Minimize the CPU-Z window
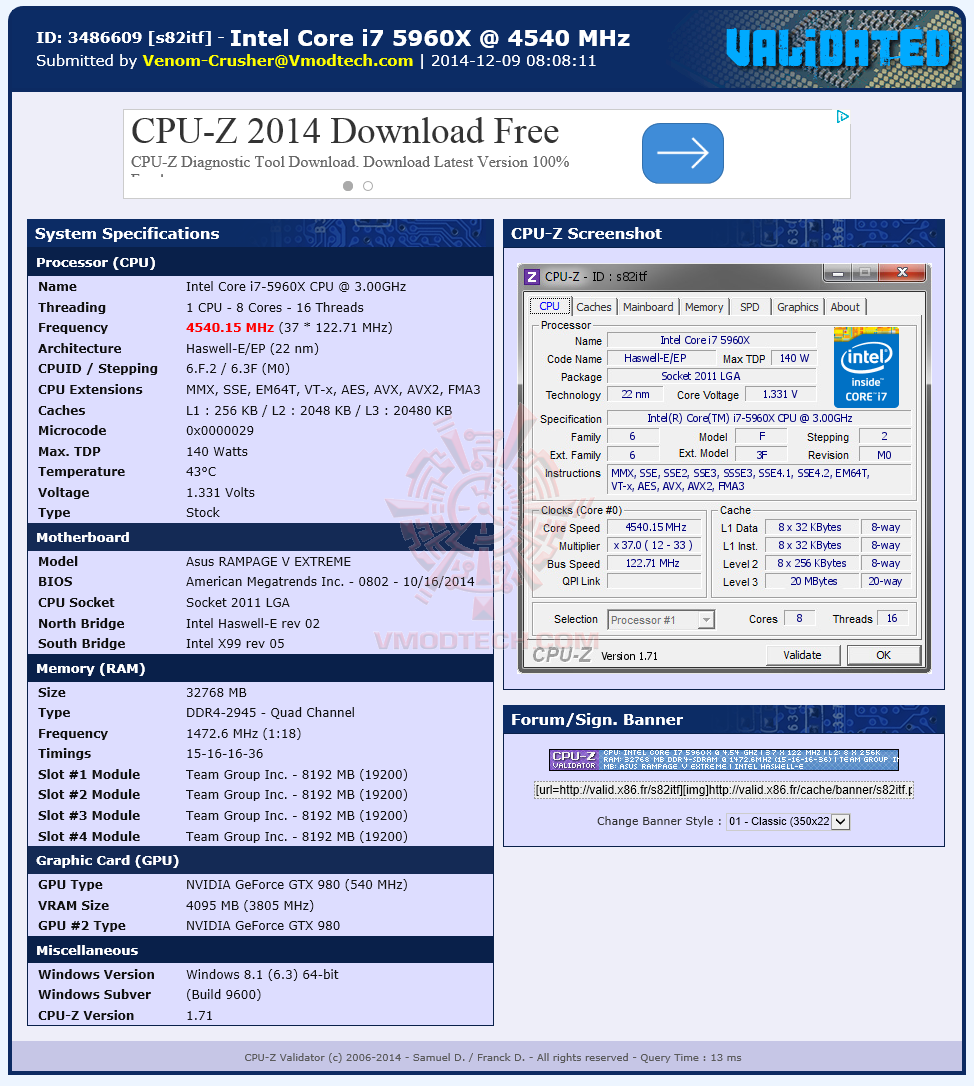The image size is (974, 1086). tap(838, 274)
